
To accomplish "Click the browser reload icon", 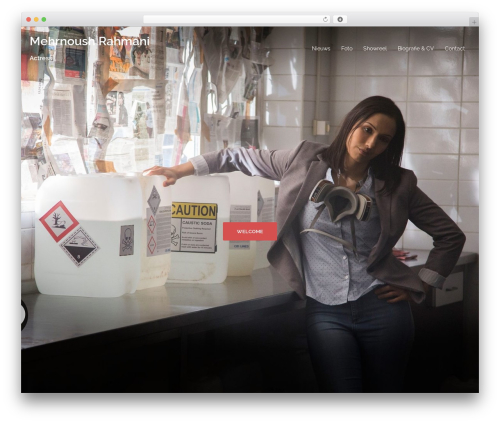I will coord(325,19).
